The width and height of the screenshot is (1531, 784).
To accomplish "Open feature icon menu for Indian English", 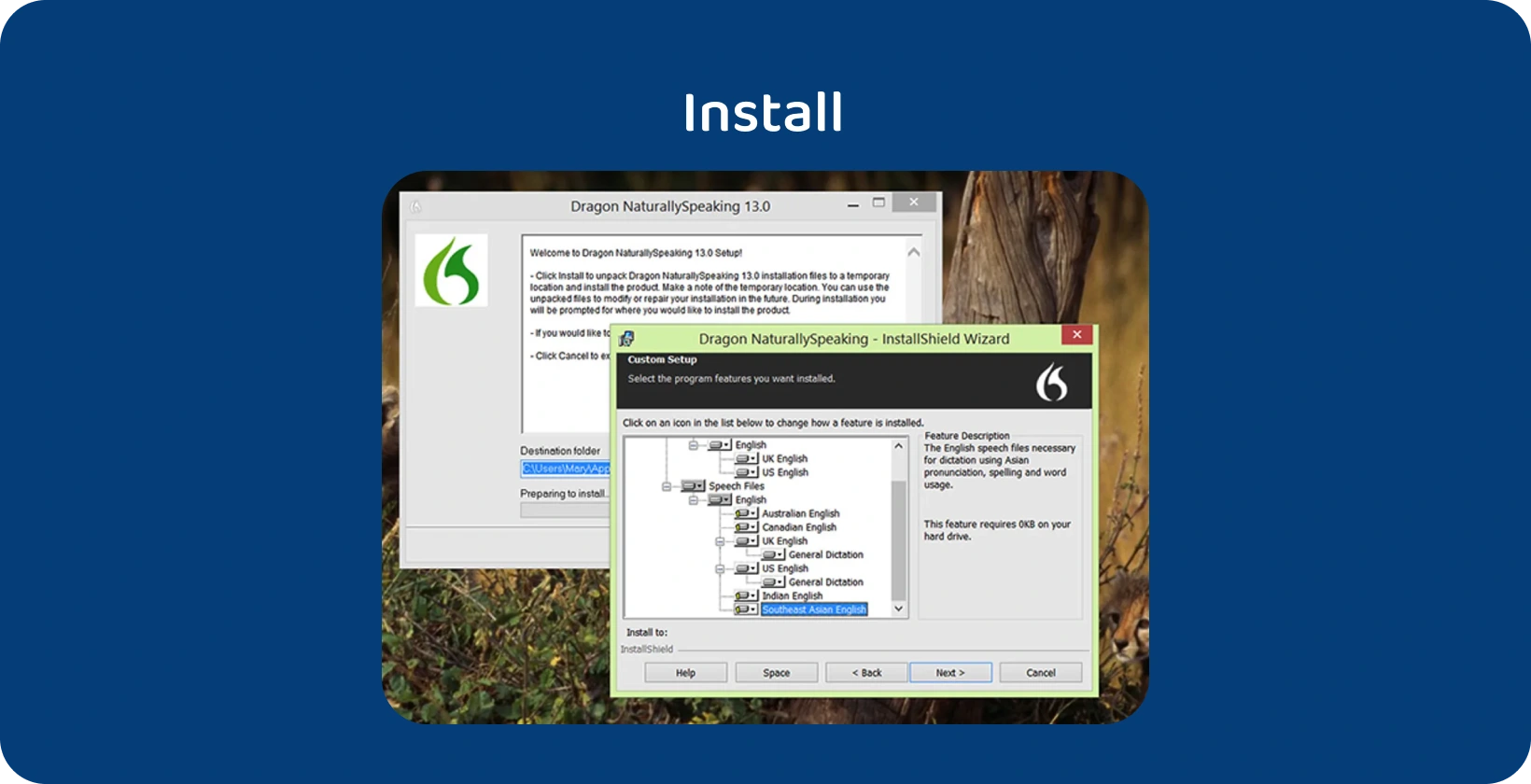I will [746, 595].
